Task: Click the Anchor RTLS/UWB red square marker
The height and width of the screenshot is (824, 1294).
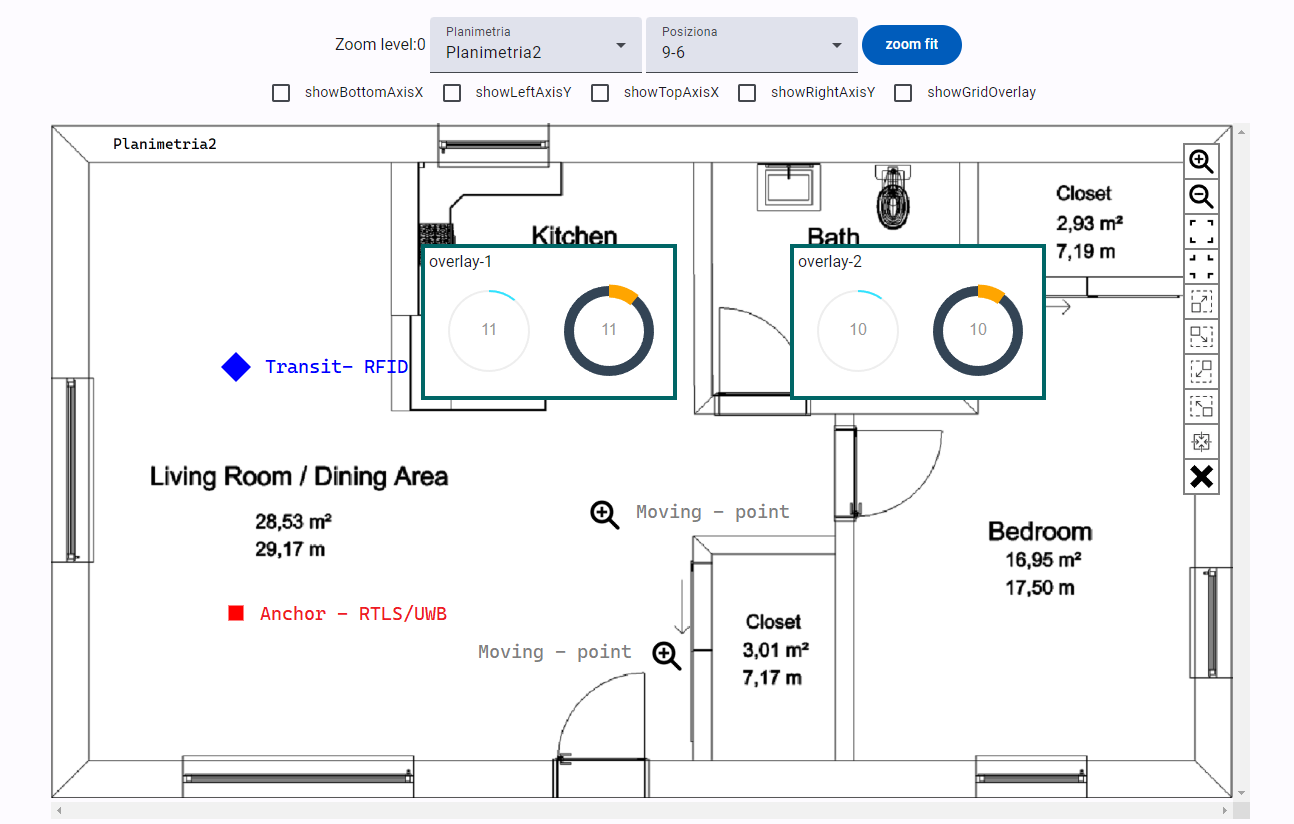Action: coord(236,613)
